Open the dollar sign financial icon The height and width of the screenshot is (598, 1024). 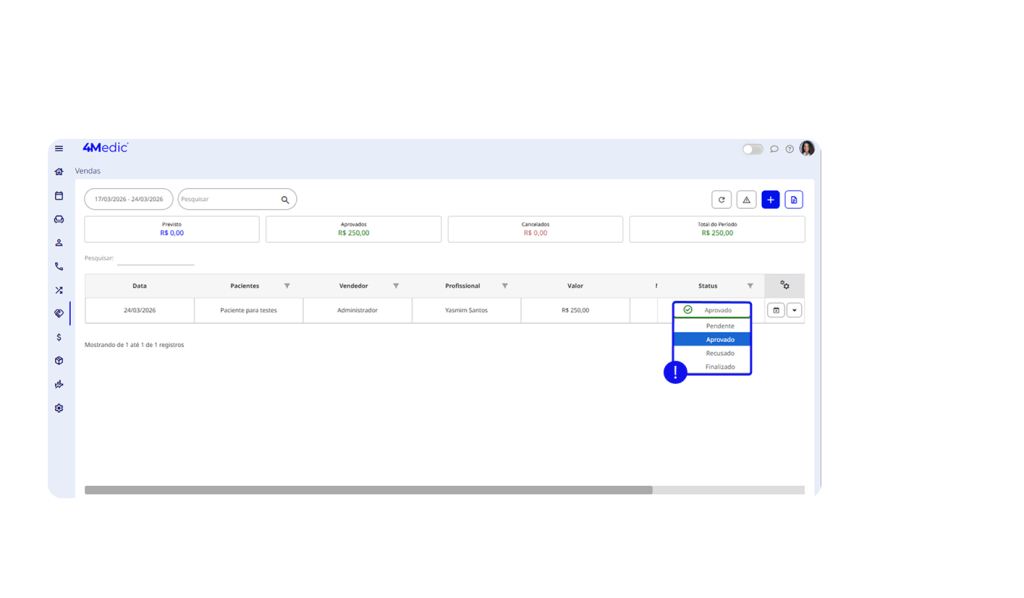tap(59, 337)
